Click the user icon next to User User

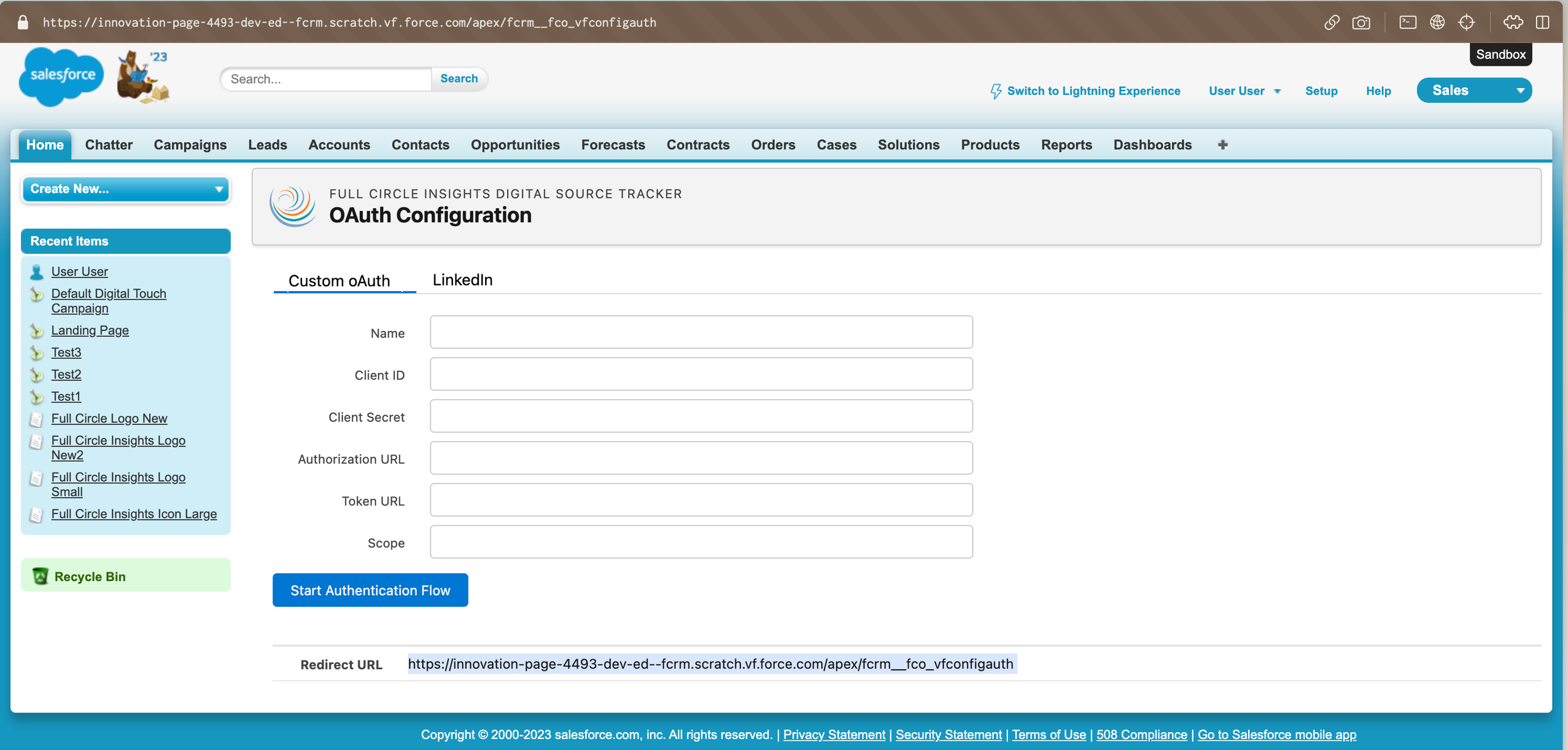[37, 271]
